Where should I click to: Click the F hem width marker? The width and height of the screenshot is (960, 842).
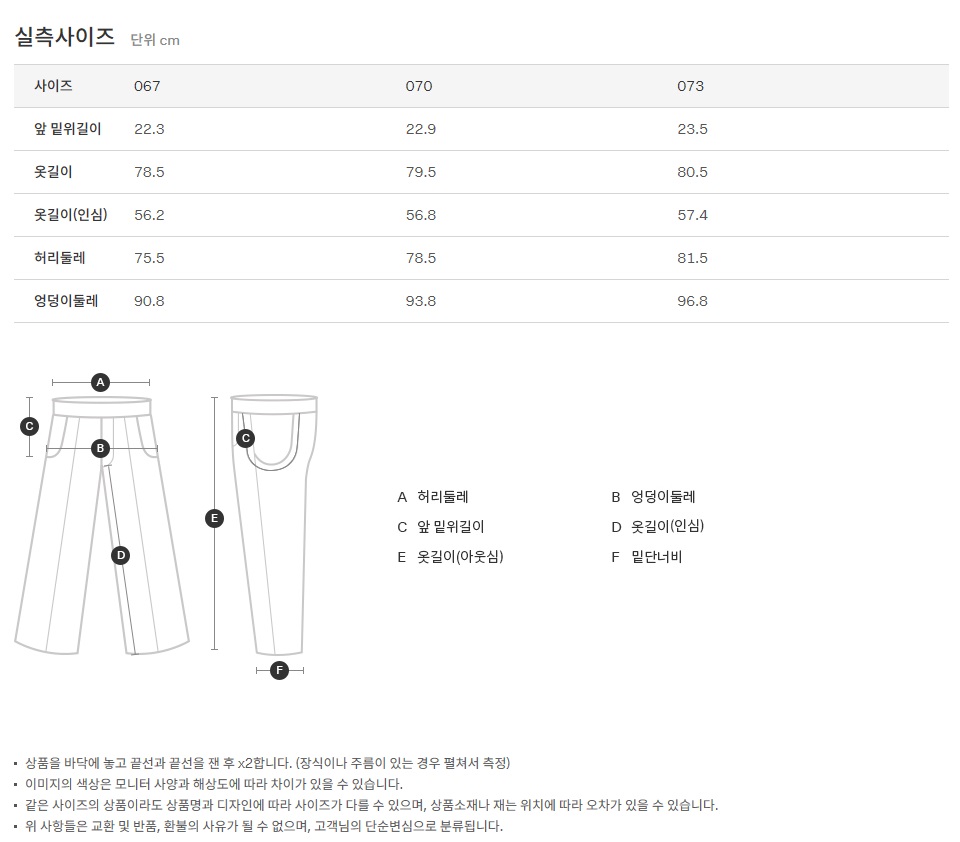(x=280, y=670)
